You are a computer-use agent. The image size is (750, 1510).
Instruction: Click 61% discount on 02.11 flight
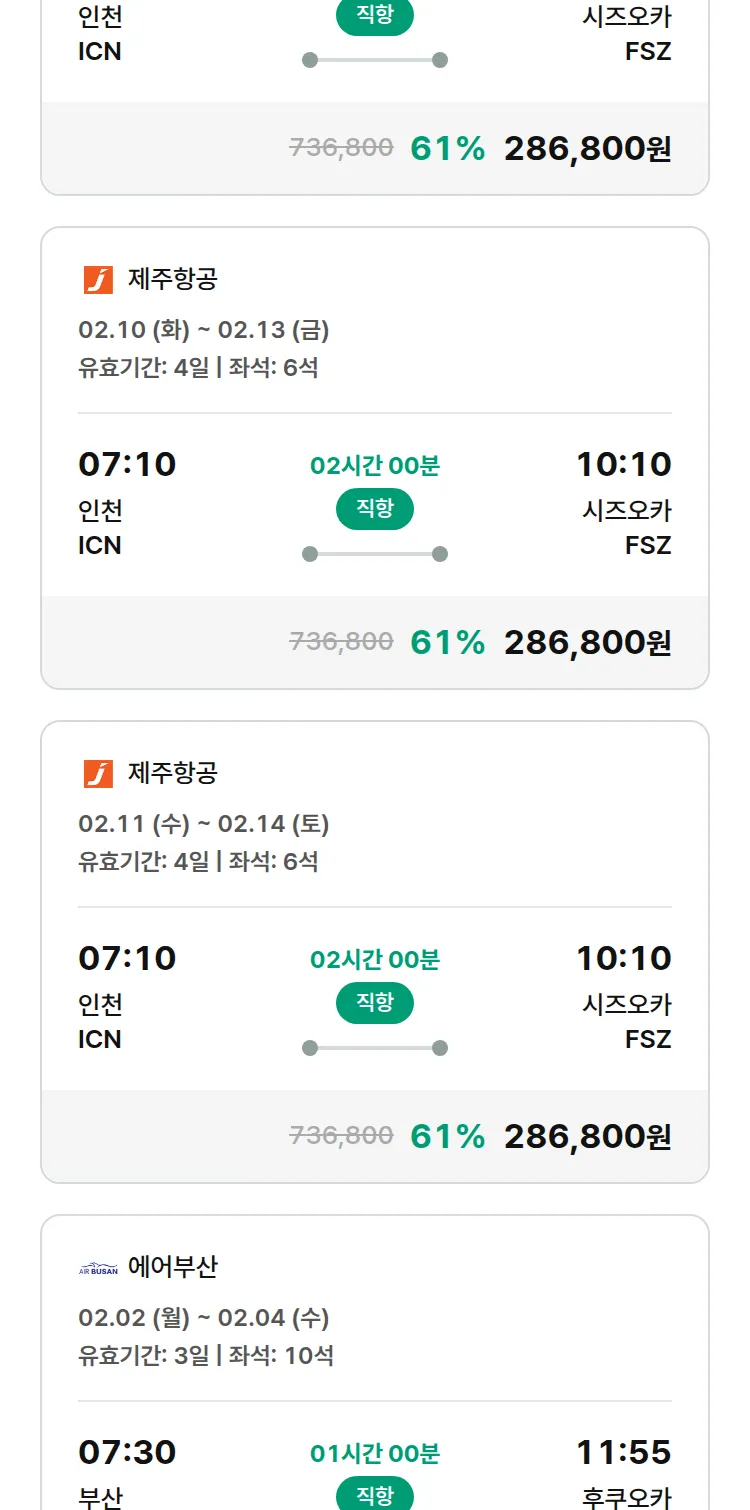(x=447, y=1136)
